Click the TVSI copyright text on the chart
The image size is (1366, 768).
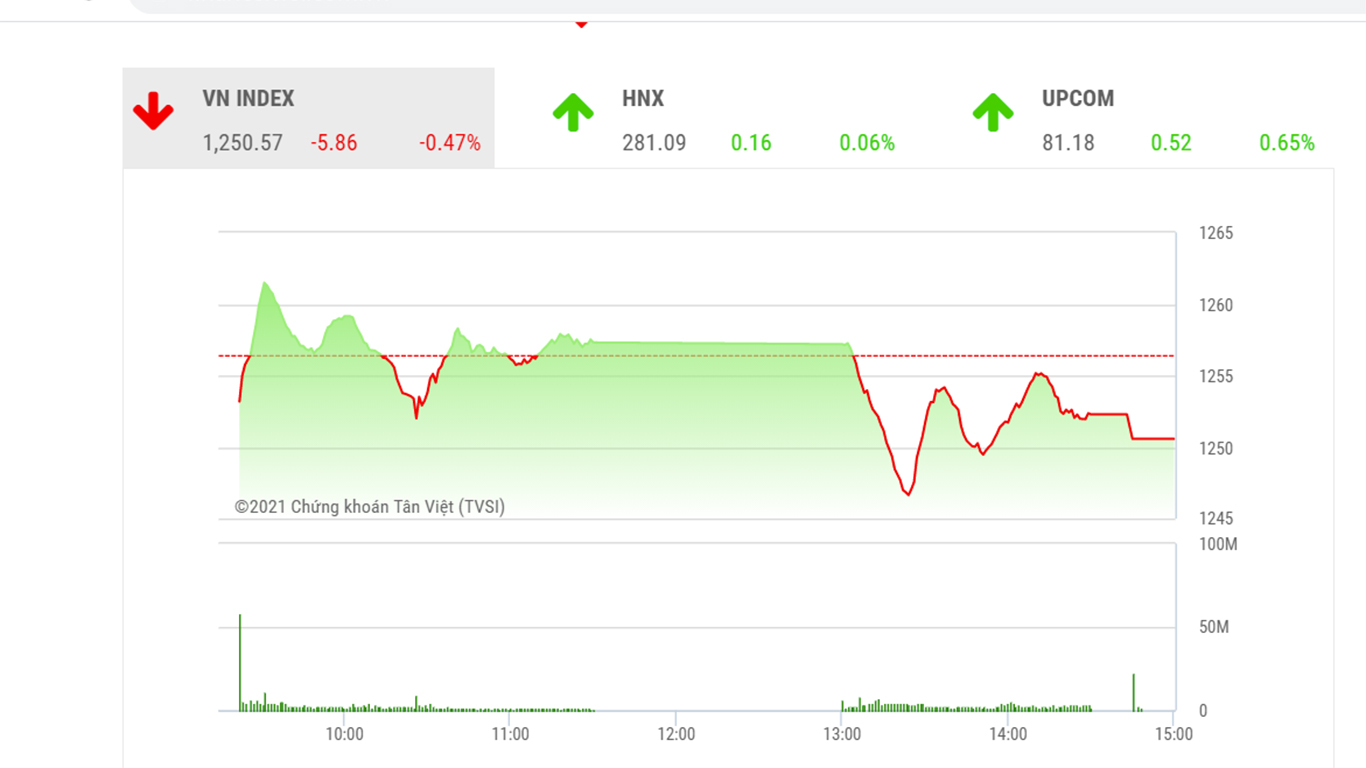click(x=370, y=507)
